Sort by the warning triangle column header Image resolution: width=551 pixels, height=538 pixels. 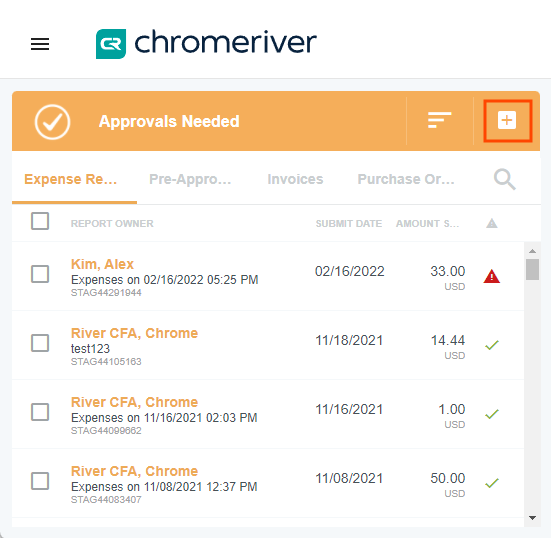[492, 223]
